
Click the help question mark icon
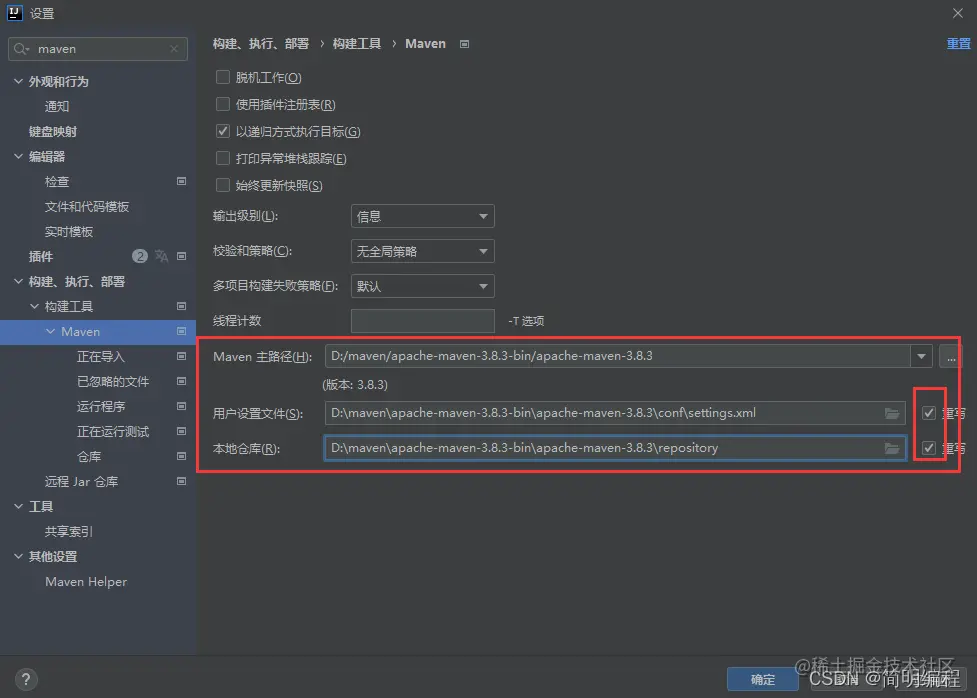click(26, 680)
